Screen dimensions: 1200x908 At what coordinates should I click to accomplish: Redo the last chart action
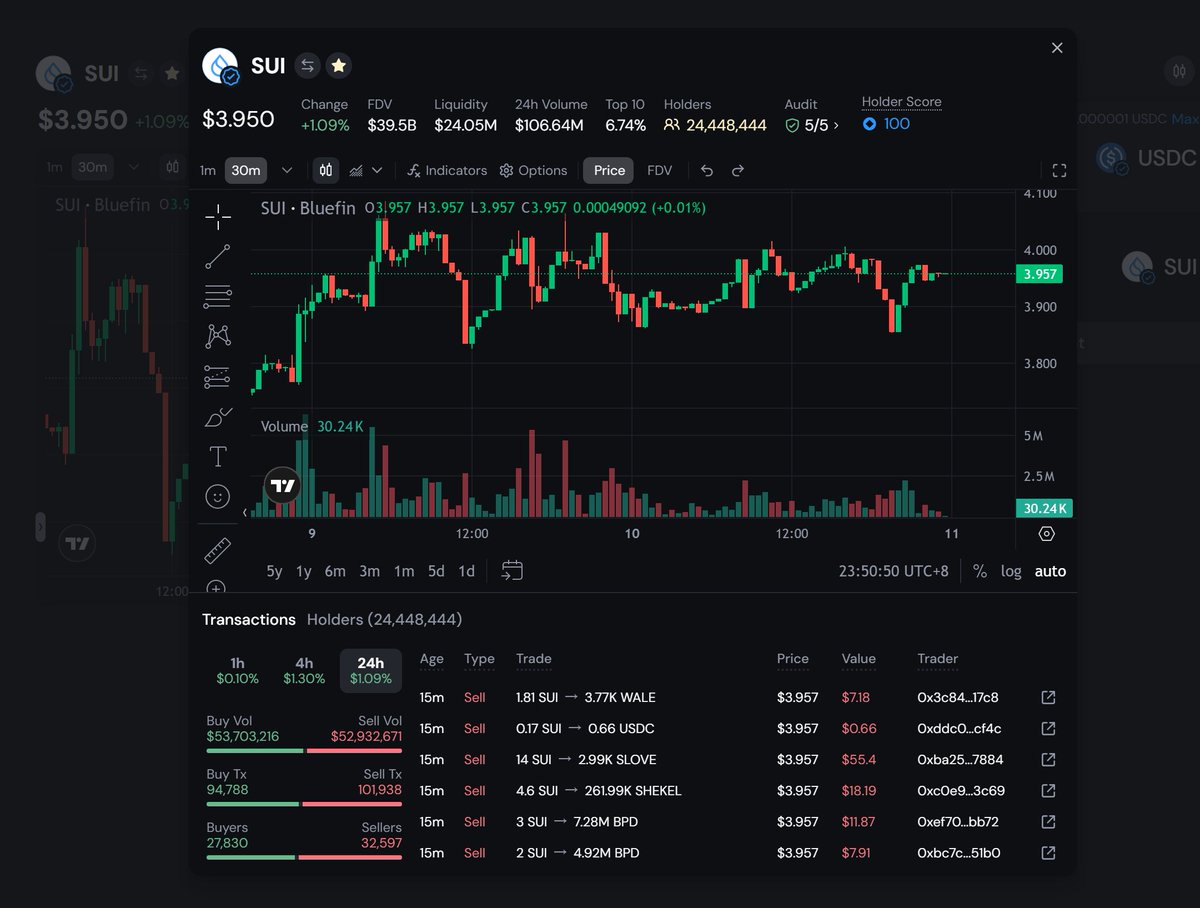tap(738, 170)
